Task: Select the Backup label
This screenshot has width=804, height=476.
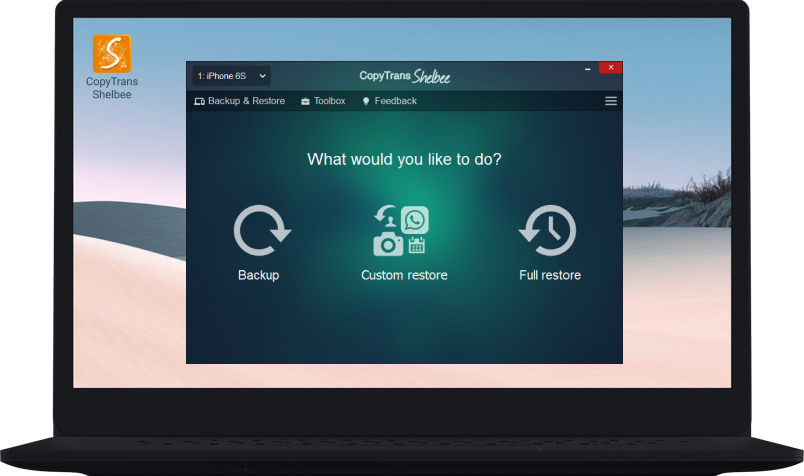Action: (x=258, y=275)
